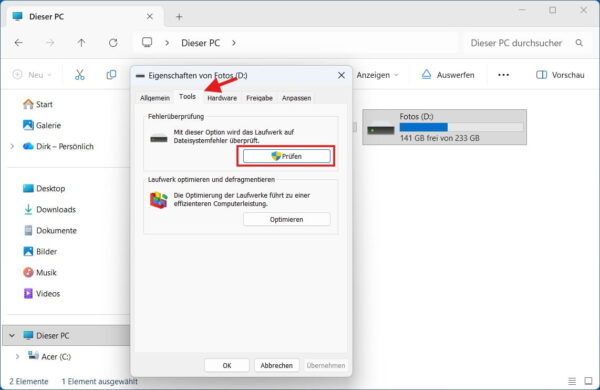This screenshot has width=600, height=390.
Task: Expand the Dirk – Persönlich OneDrive node
Action: pos(12,146)
